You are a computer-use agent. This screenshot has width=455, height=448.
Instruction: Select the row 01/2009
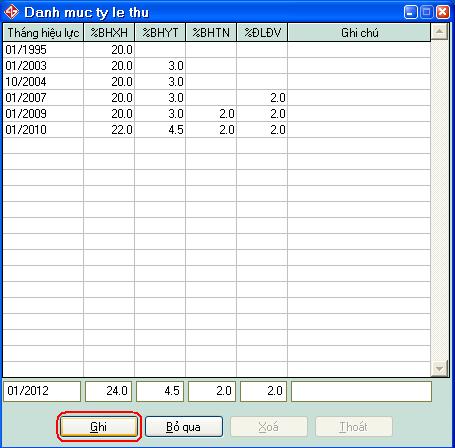coord(217,114)
